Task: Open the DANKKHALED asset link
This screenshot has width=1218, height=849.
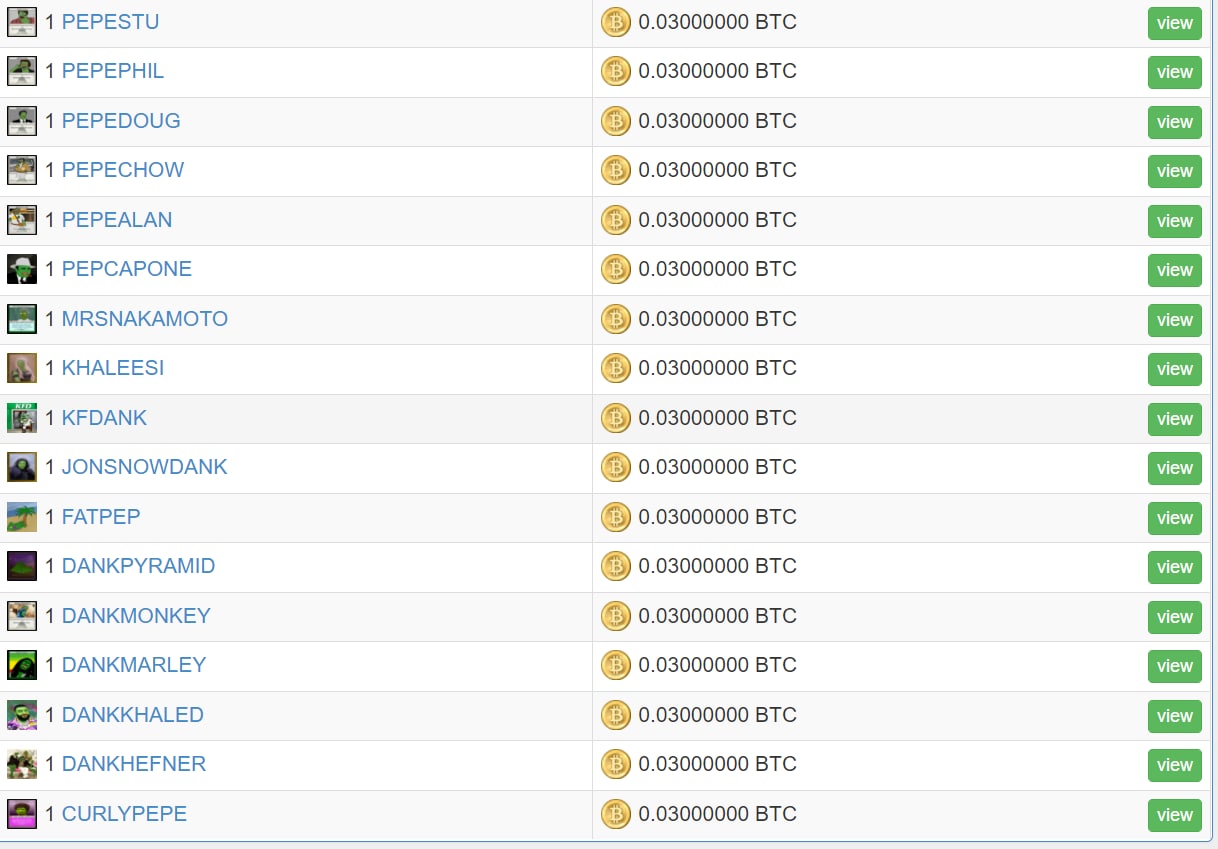Action: click(133, 715)
